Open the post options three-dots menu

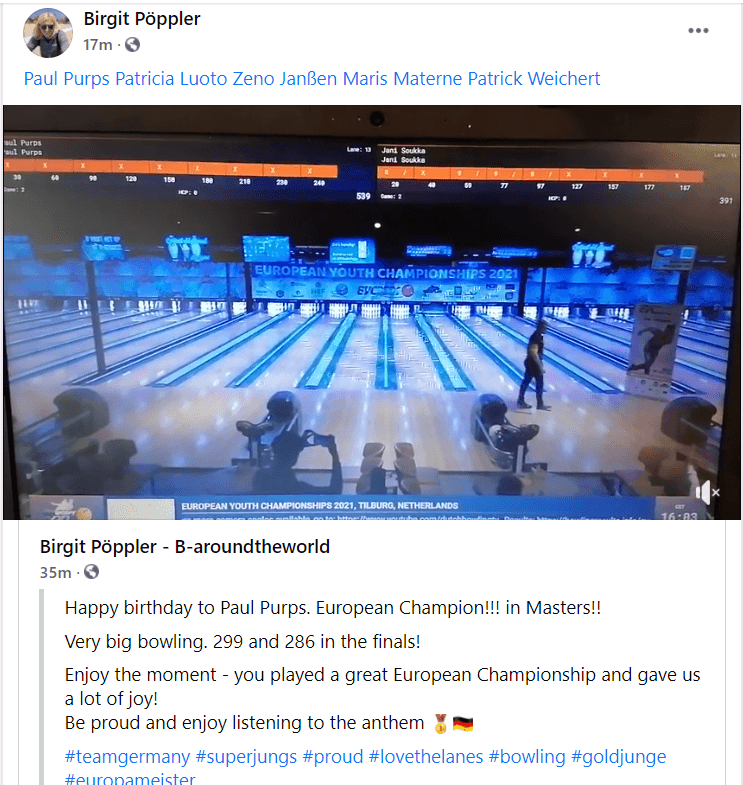pyautogui.click(x=698, y=31)
